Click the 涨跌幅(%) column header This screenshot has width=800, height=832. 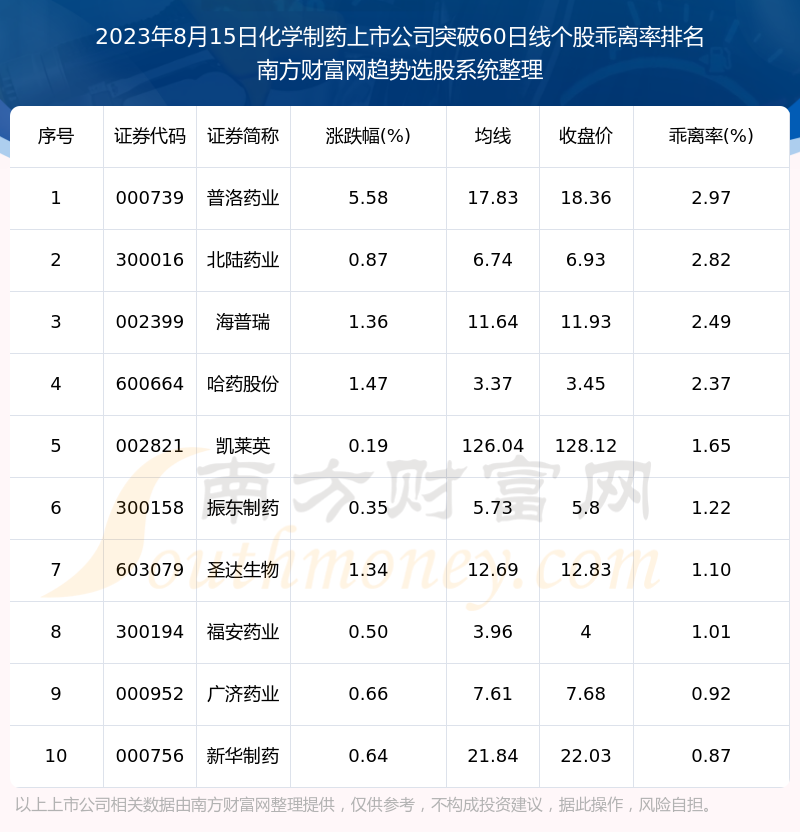368,136
